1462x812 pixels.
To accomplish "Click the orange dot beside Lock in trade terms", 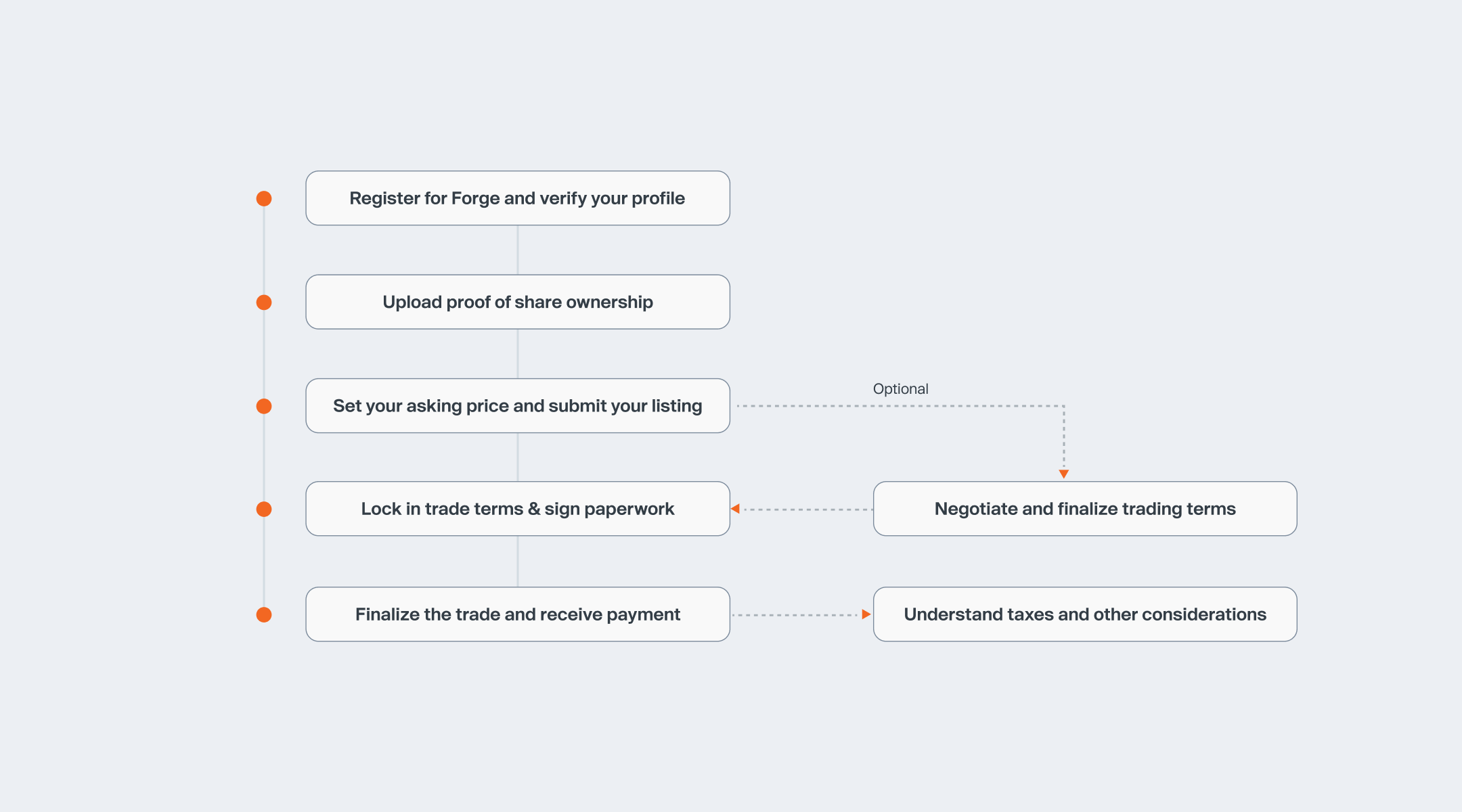I will pos(264,509).
